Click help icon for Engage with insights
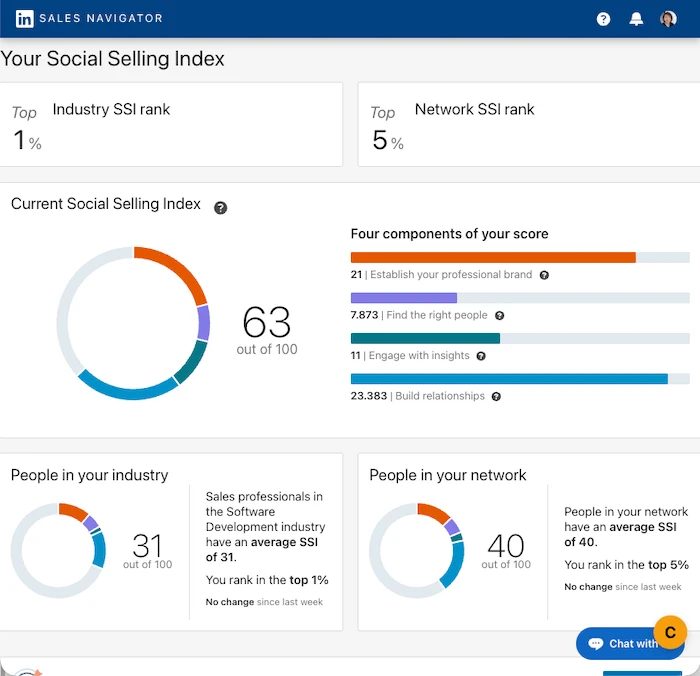The width and height of the screenshot is (700, 676). point(481,356)
